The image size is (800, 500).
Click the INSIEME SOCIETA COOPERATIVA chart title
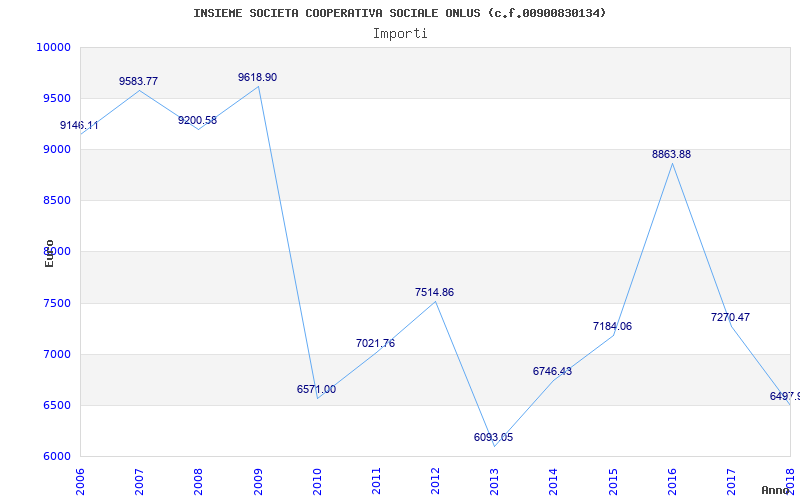click(400, 13)
